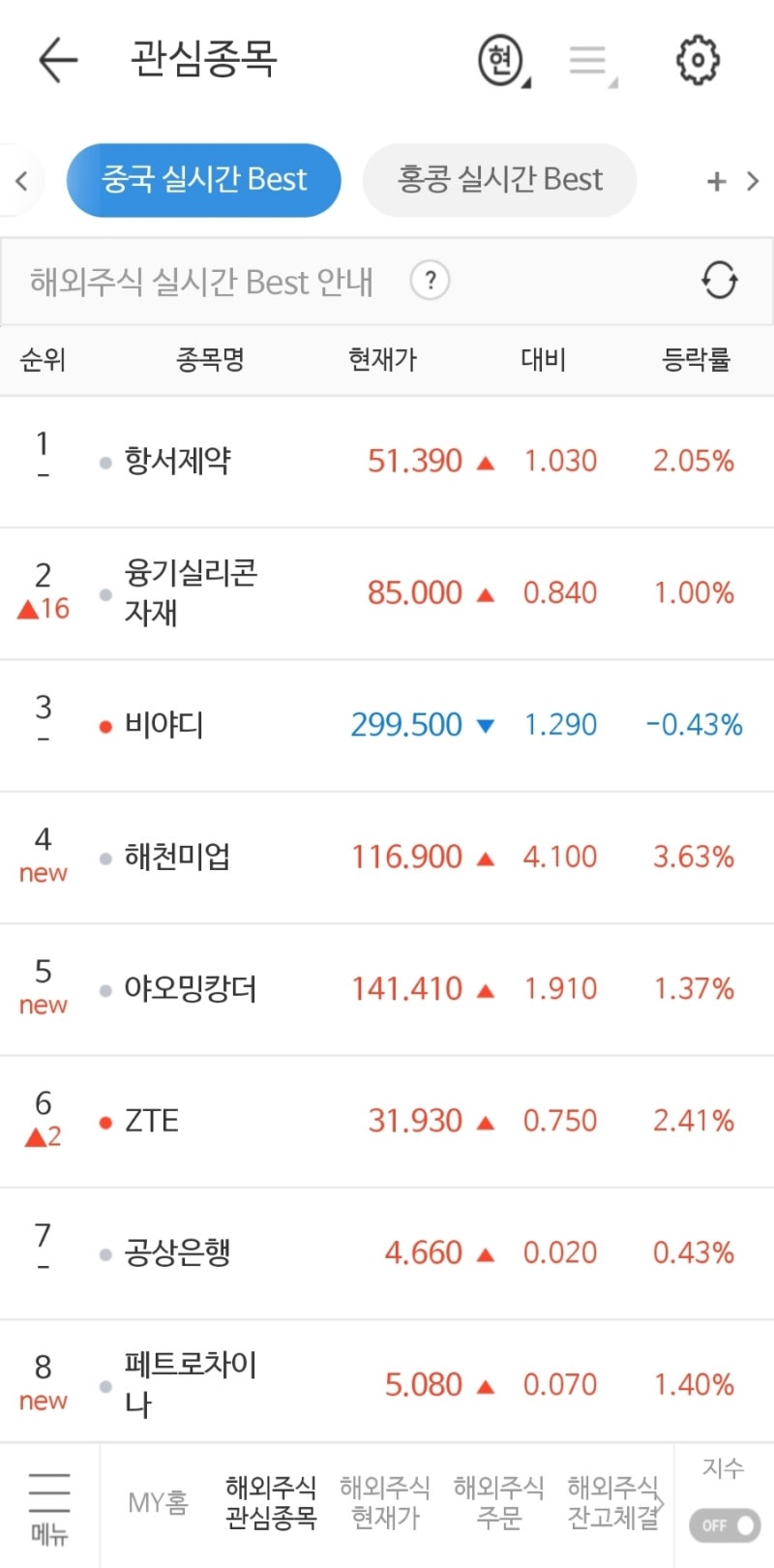This screenshot has width=774, height=1568.
Task: Click the left chevron beside the tab bar
Action: 19,180
